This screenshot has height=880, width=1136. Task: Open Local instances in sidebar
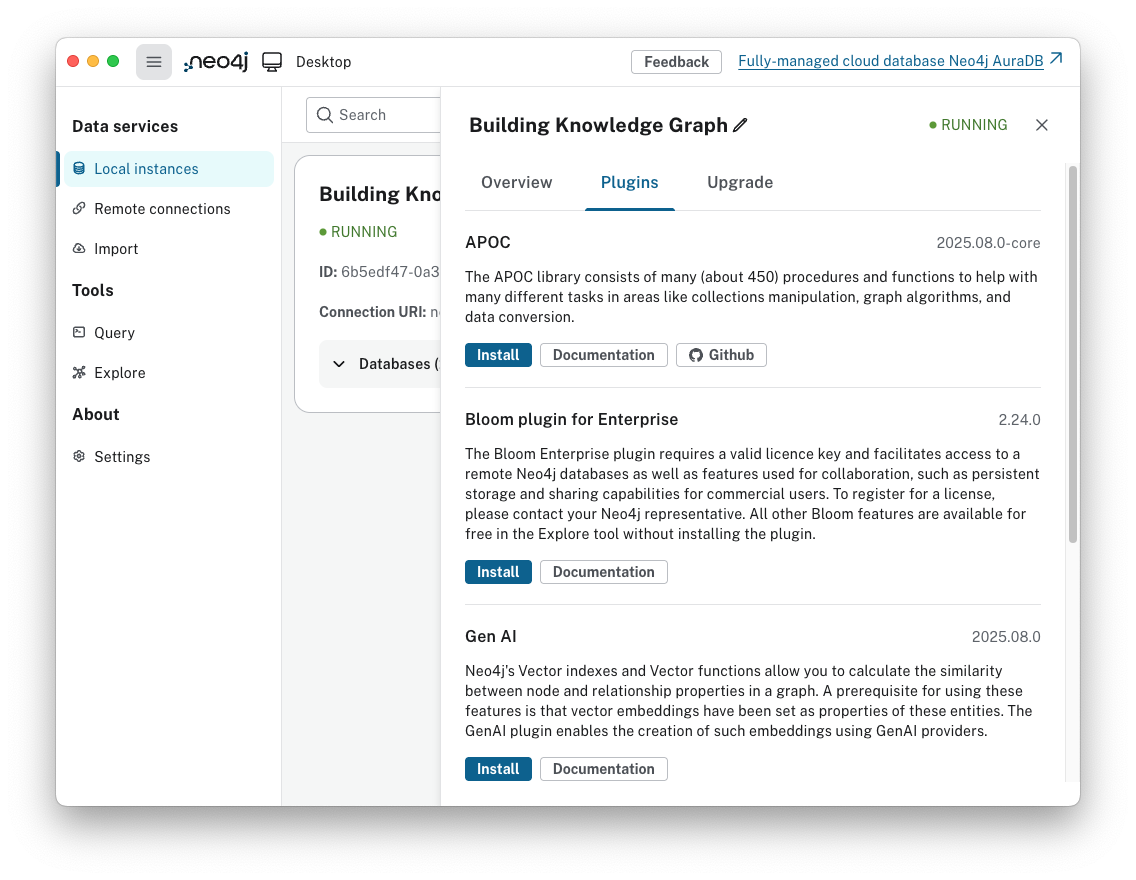point(169,169)
